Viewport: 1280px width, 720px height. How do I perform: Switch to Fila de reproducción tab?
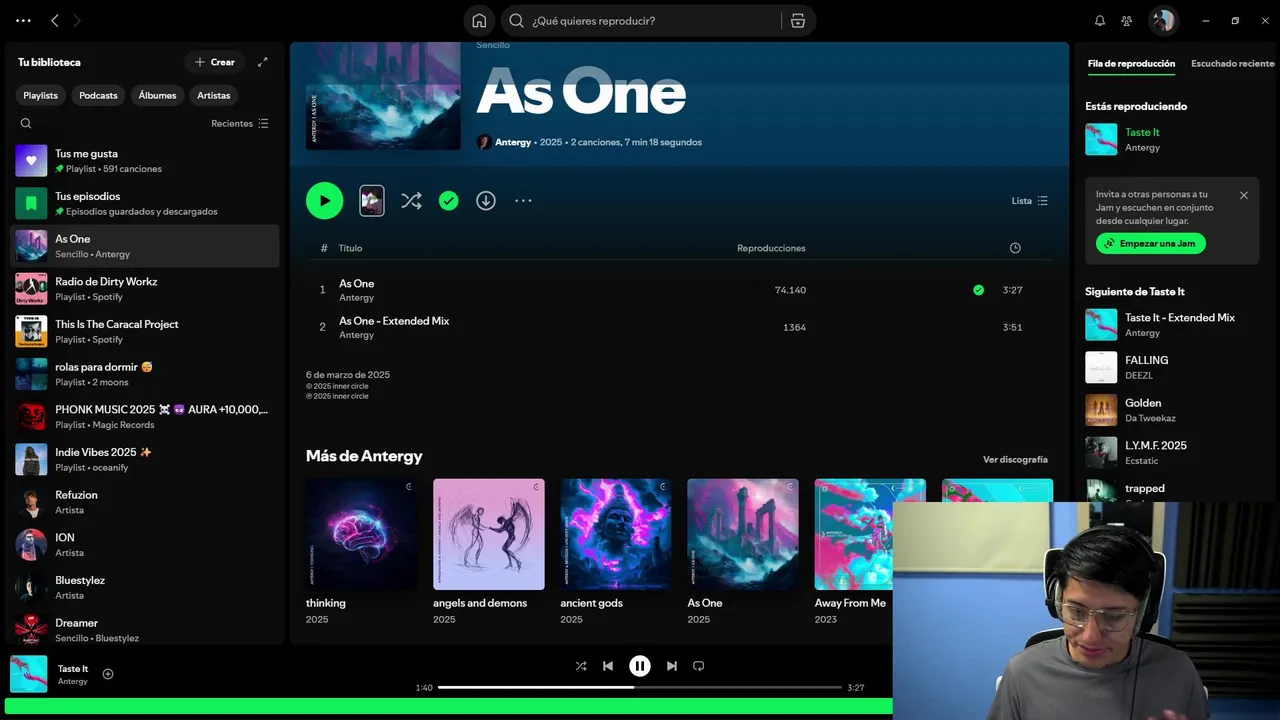click(x=1131, y=63)
